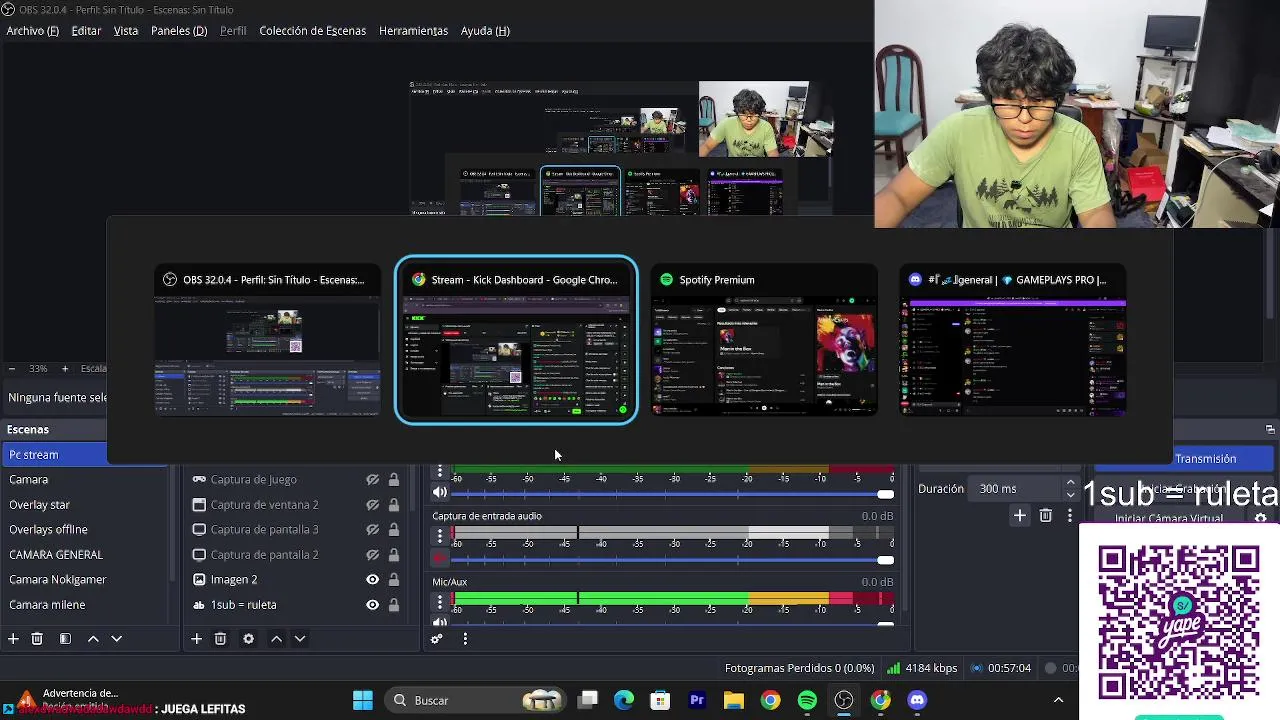Open Adobe Premiere Pro from taskbar

pos(697,700)
